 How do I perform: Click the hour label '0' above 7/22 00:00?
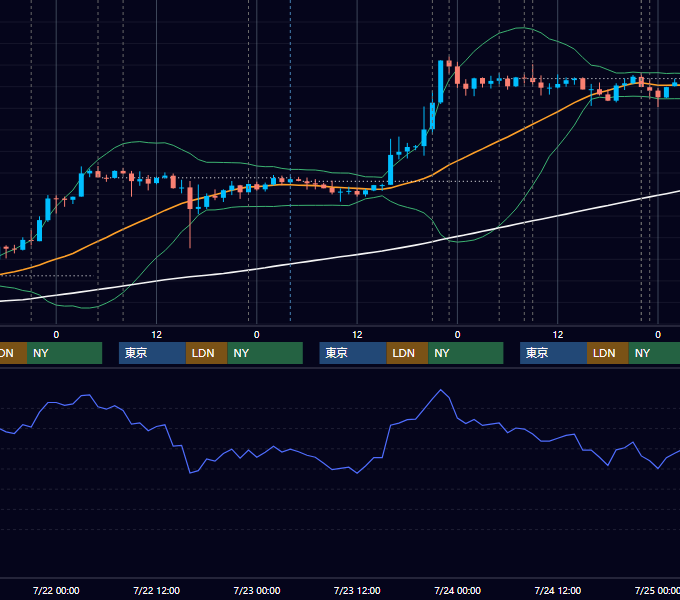coord(56,335)
